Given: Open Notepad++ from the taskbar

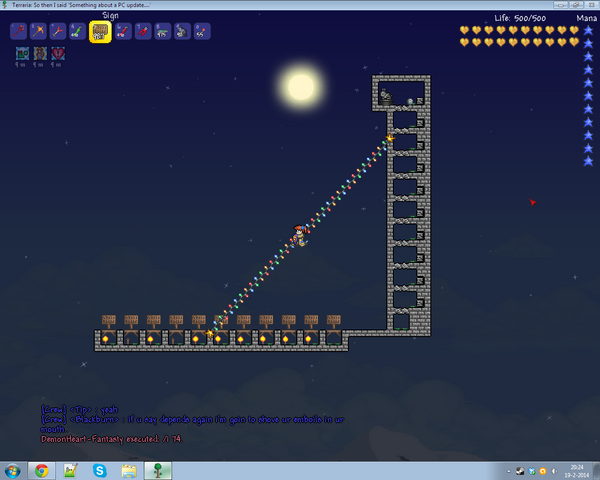Looking at the screenshot, I should click(71, 470).
